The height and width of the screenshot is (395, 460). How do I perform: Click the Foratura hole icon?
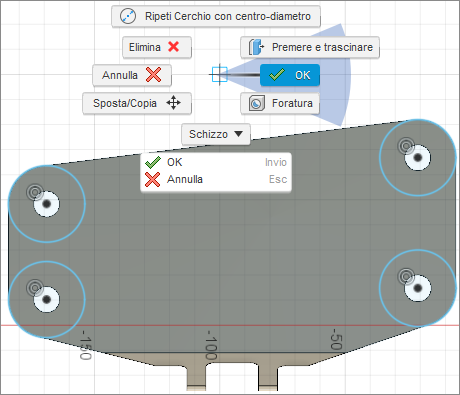click(x=257, y=103)
